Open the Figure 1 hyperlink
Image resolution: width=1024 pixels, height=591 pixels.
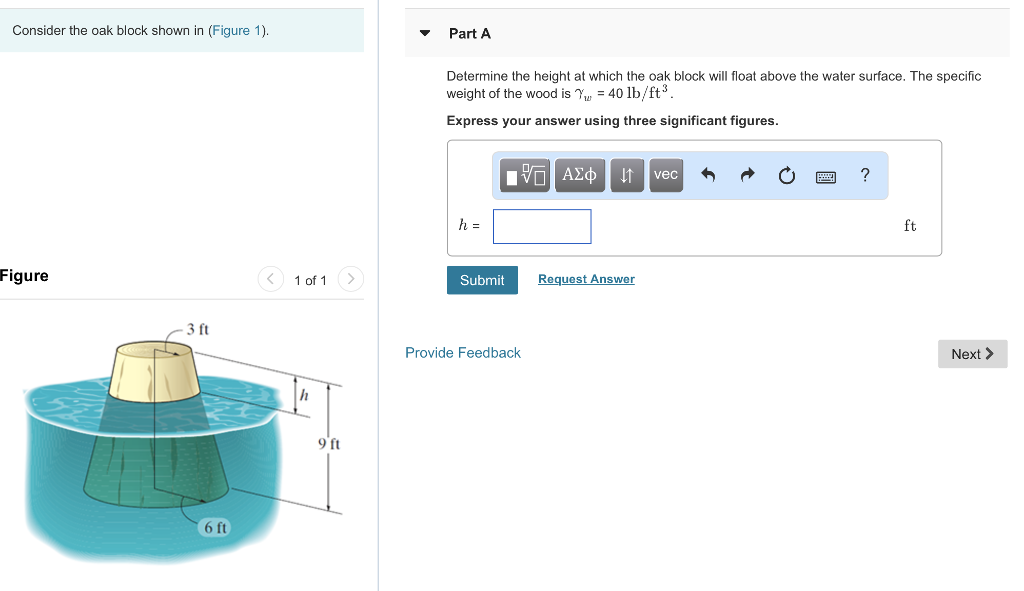point(235,30)
